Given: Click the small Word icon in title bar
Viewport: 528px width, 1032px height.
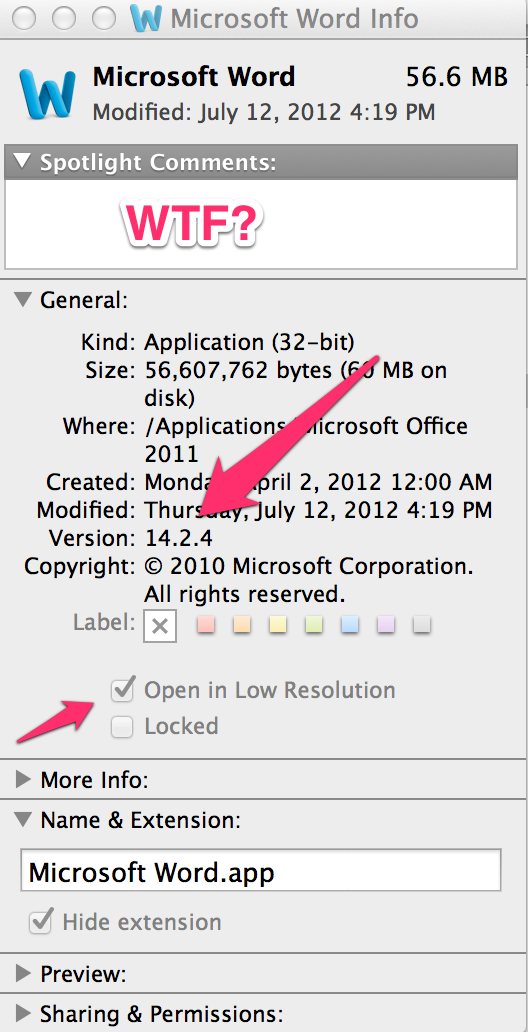Looking at the screenshot, I should (x=145, y=18).
